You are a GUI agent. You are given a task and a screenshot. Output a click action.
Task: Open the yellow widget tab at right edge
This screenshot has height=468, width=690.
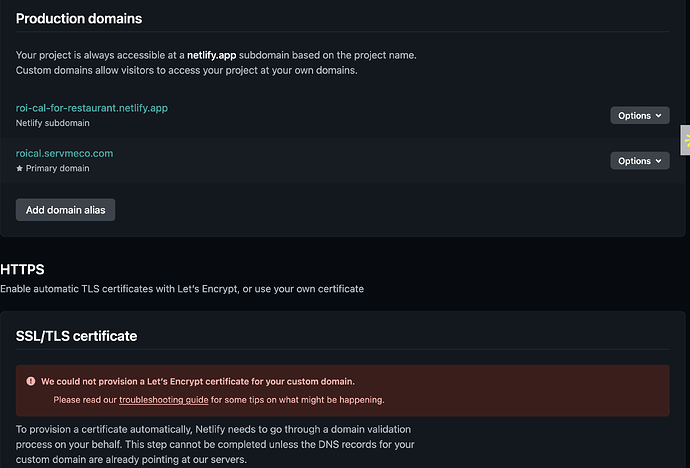click(x=686, y=140)
